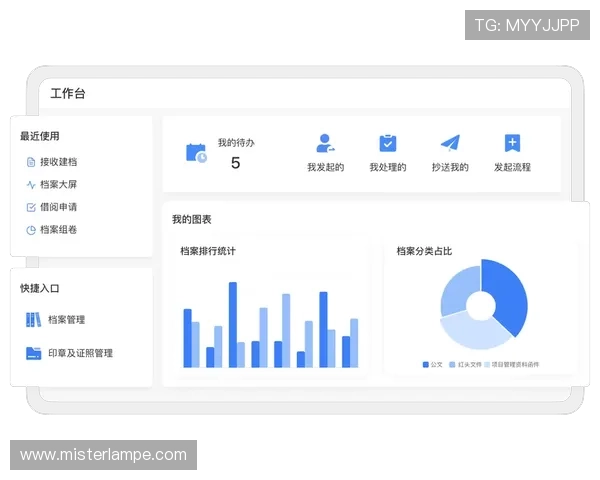The height and width of the screenshot is (480, 600).
Task: Click the 我的待办 label
Action: click(x=236, y=143)
